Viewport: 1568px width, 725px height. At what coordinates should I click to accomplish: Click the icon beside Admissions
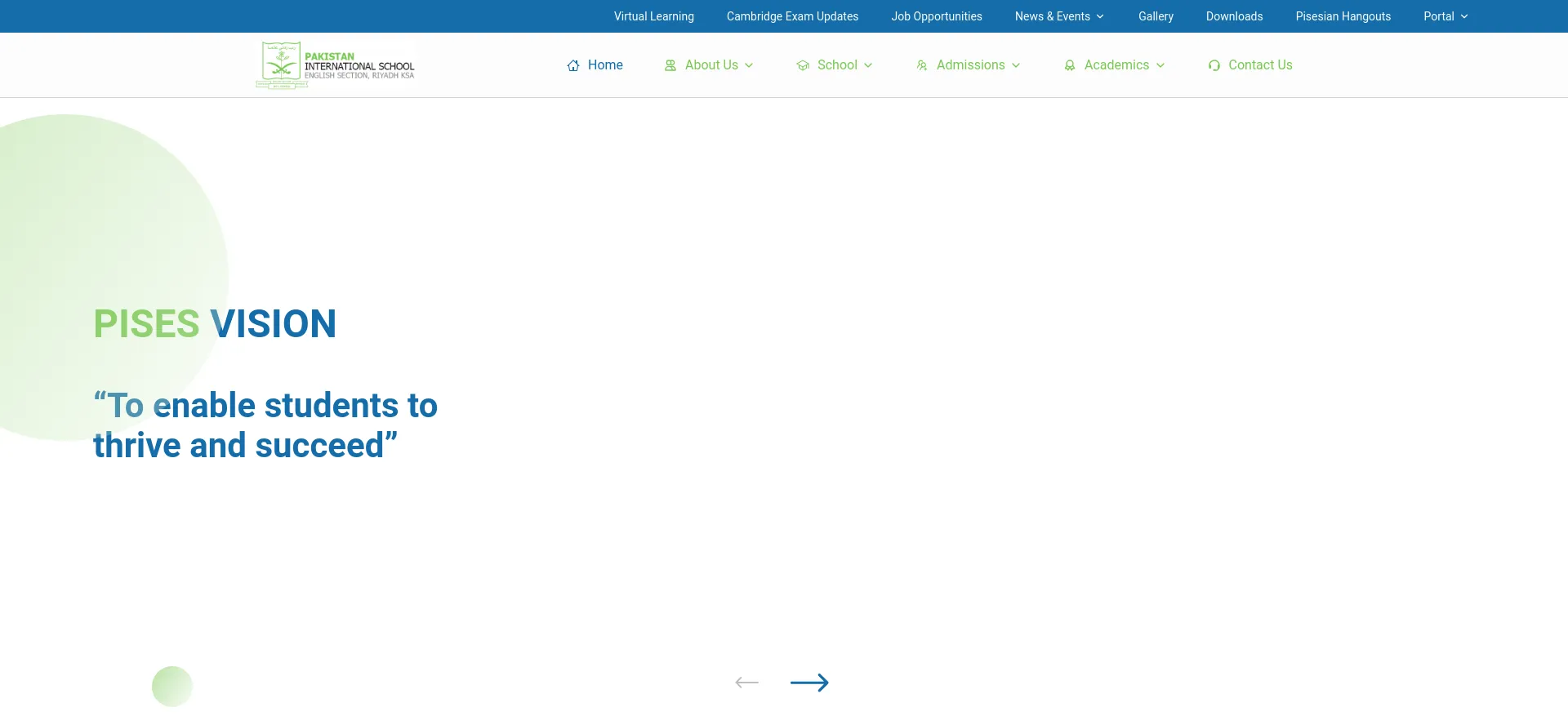[x=922, y=65]
